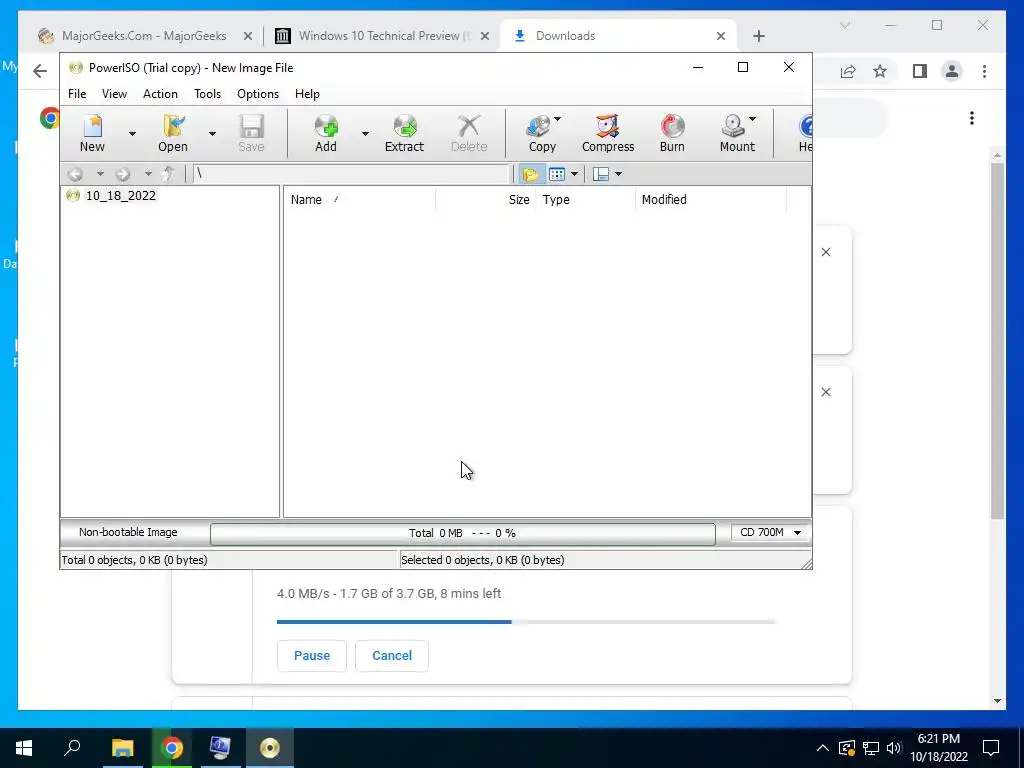Click the Chrome back arrow
Image resolution: width=1024 pixels, height=768 pixels.
pyautogui.click(x=40, y=71)
